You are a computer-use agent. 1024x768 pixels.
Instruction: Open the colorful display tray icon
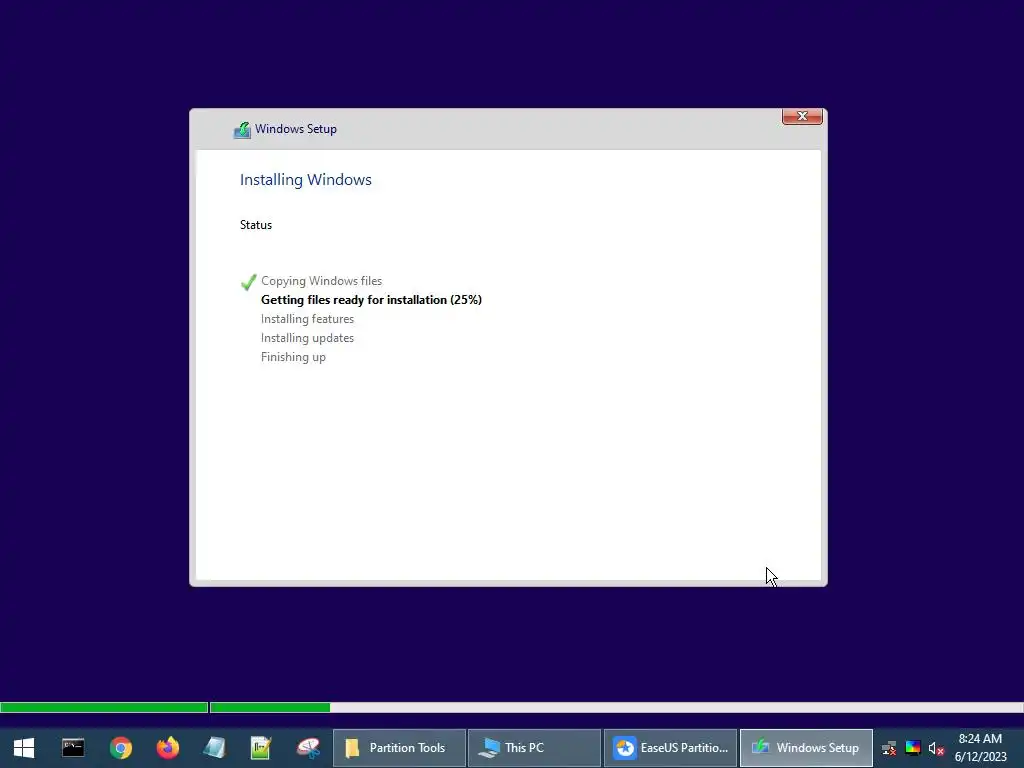(x=913, y=748)
